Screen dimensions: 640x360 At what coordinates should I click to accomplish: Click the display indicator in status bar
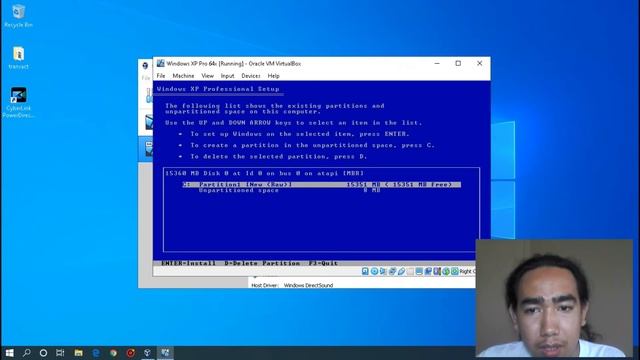pos(419,271)
